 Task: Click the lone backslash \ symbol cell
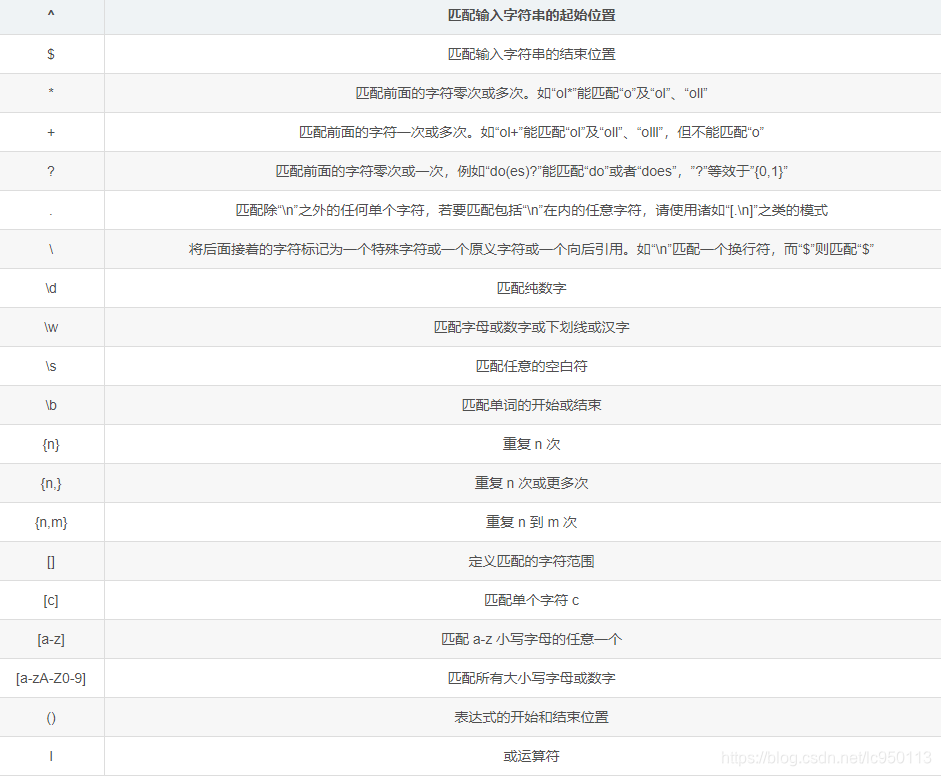pos(51,249)
